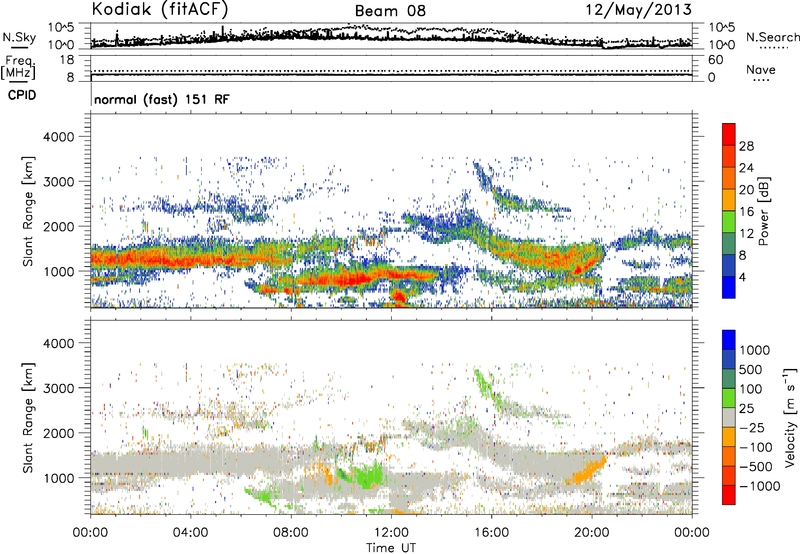This screenshot has width=800, height=554.
Task: Click the 'Power [dB]' colorbar label
Action: [763, 211]
